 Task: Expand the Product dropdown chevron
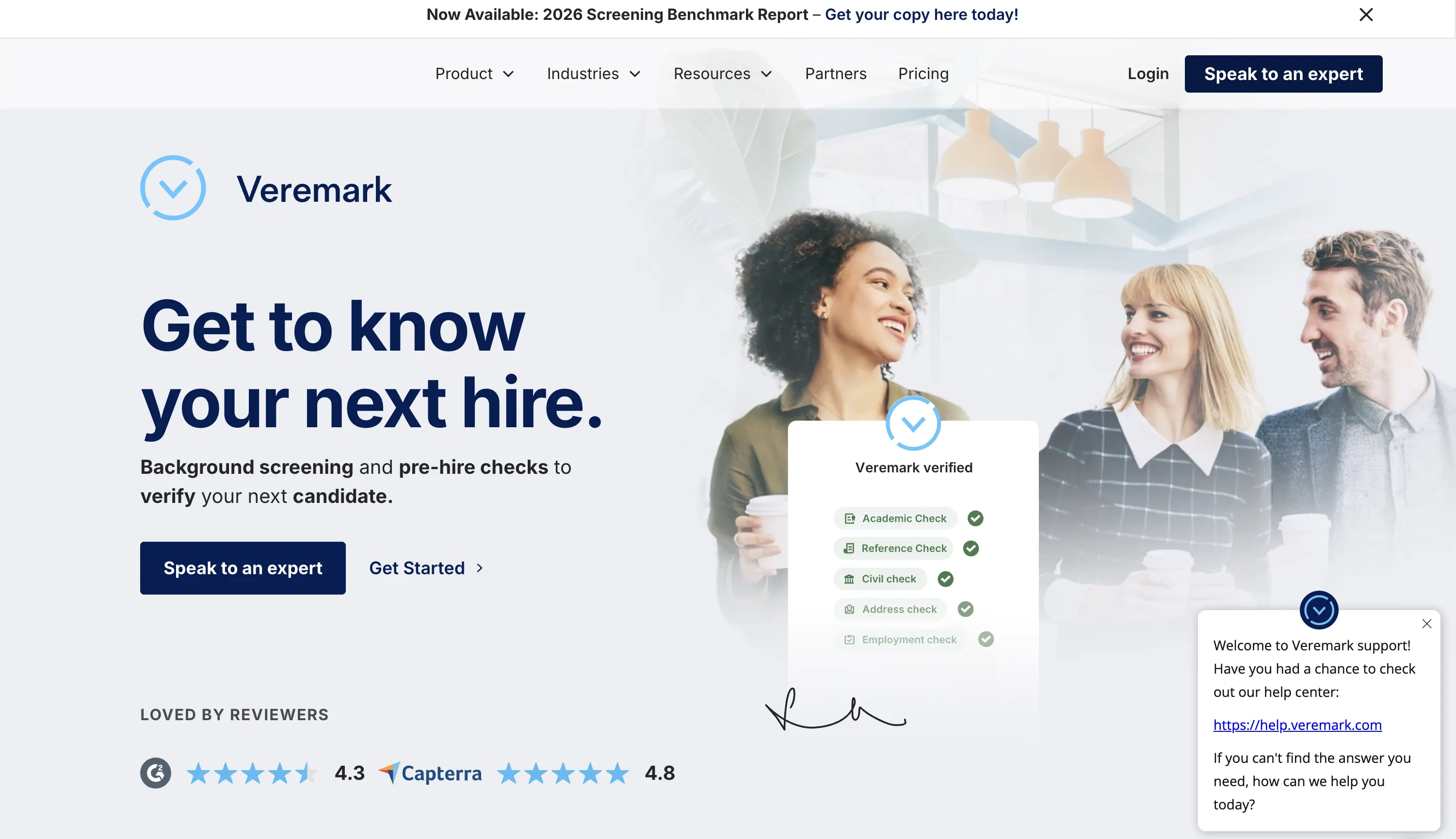(x=508, y=74)
